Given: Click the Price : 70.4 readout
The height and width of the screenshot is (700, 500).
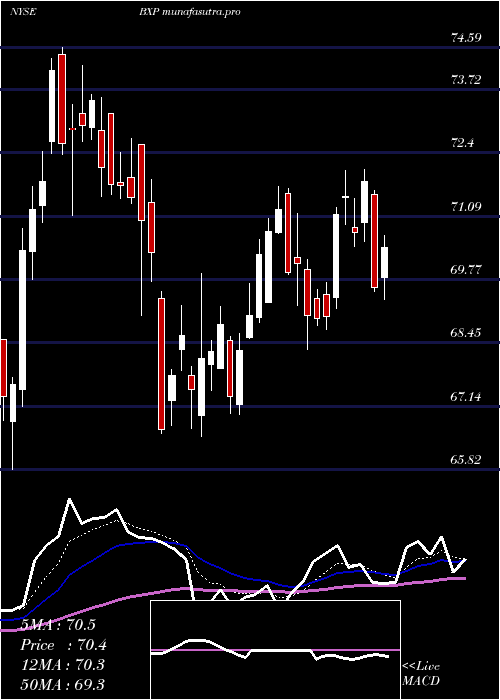Looking at the screenshot, I should 63,645.
